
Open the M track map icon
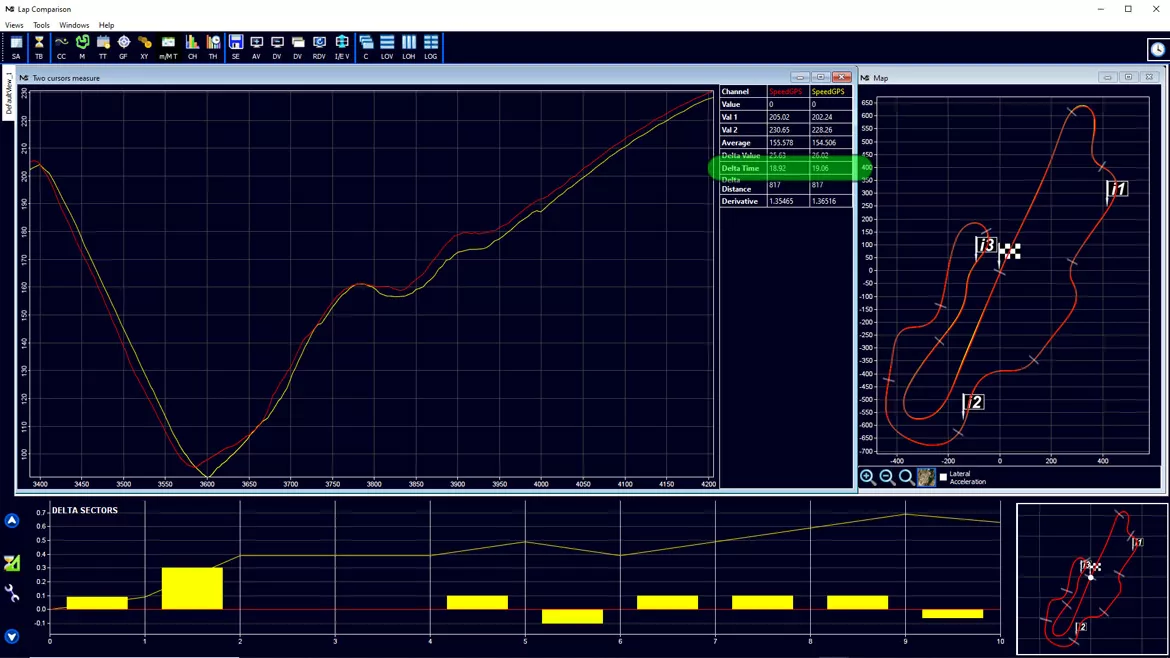click(x=82, y=47)
